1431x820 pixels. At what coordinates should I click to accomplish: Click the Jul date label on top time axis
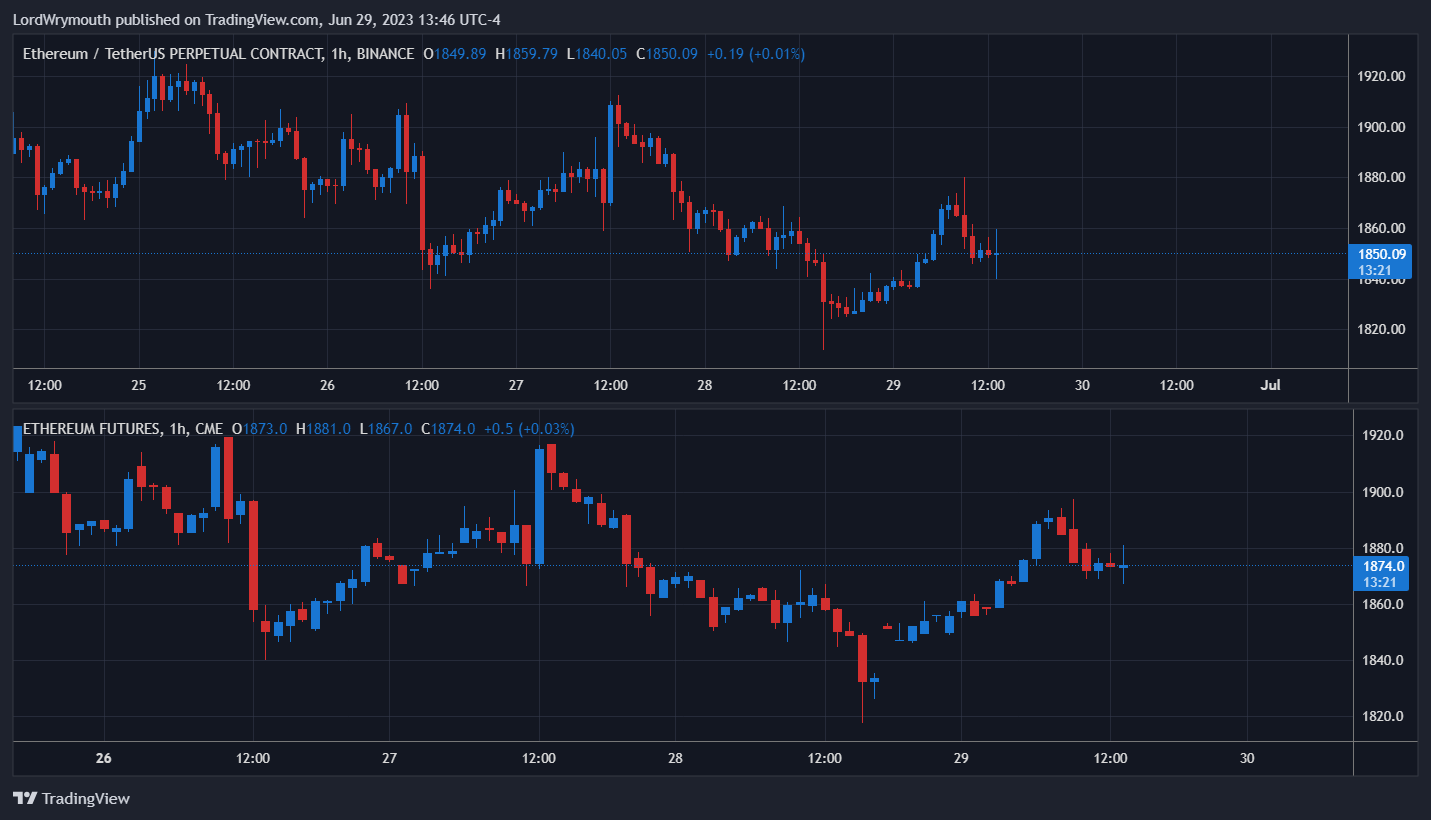[1271, 385]
